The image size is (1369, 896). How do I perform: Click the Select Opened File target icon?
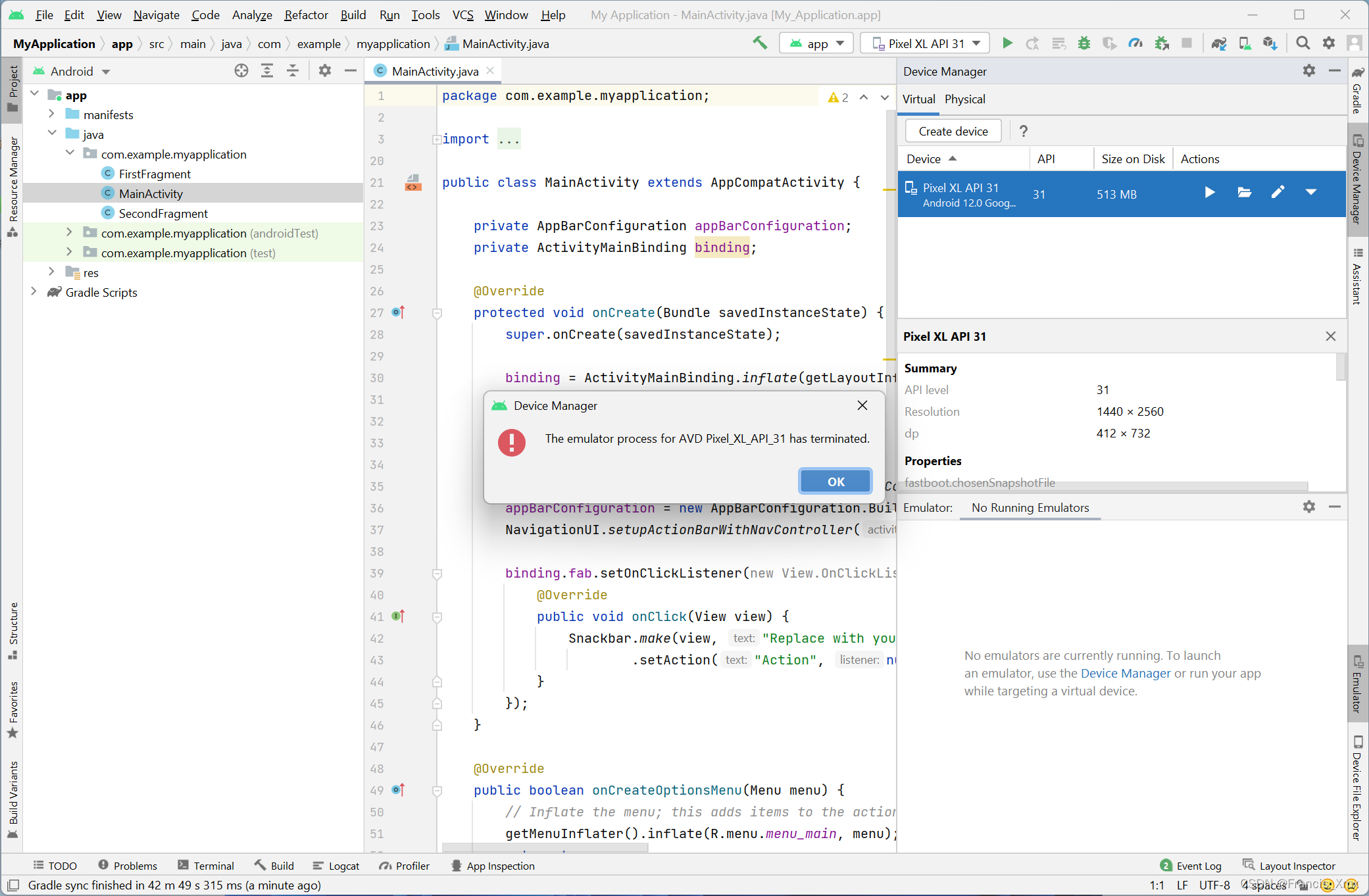[241, 71]
